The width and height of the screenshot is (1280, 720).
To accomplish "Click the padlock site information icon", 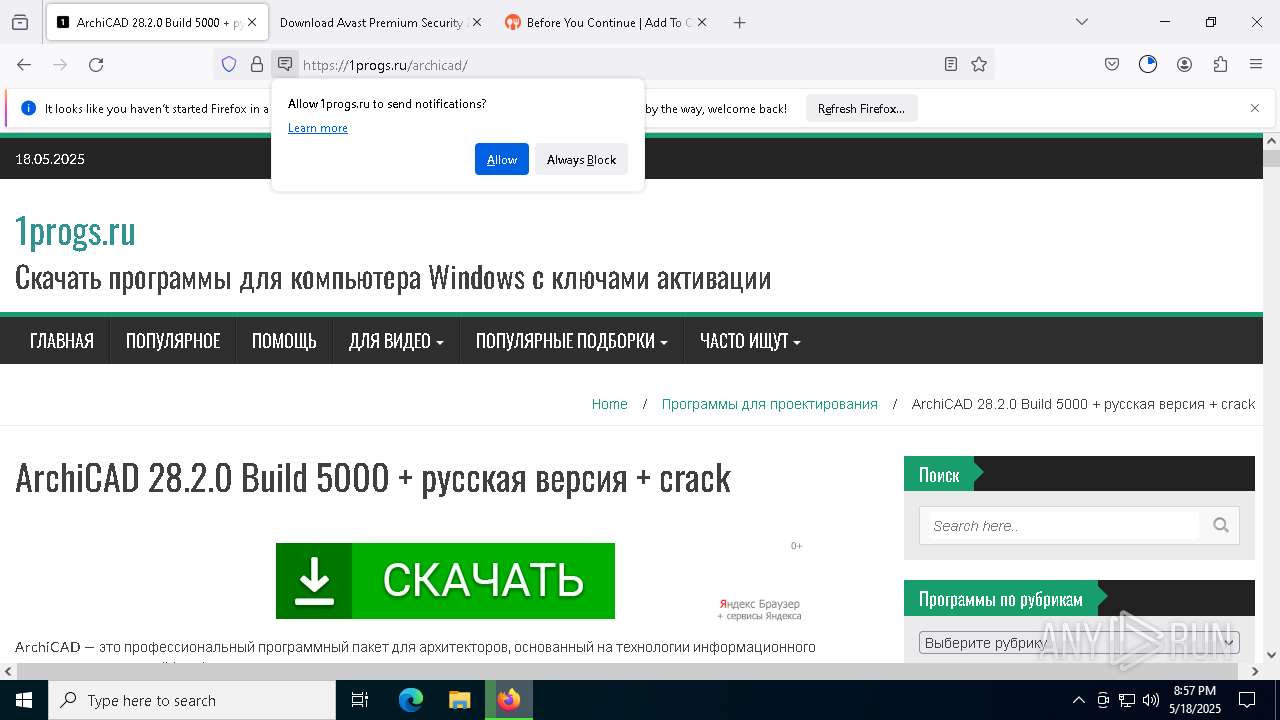I will pos(257,64).
